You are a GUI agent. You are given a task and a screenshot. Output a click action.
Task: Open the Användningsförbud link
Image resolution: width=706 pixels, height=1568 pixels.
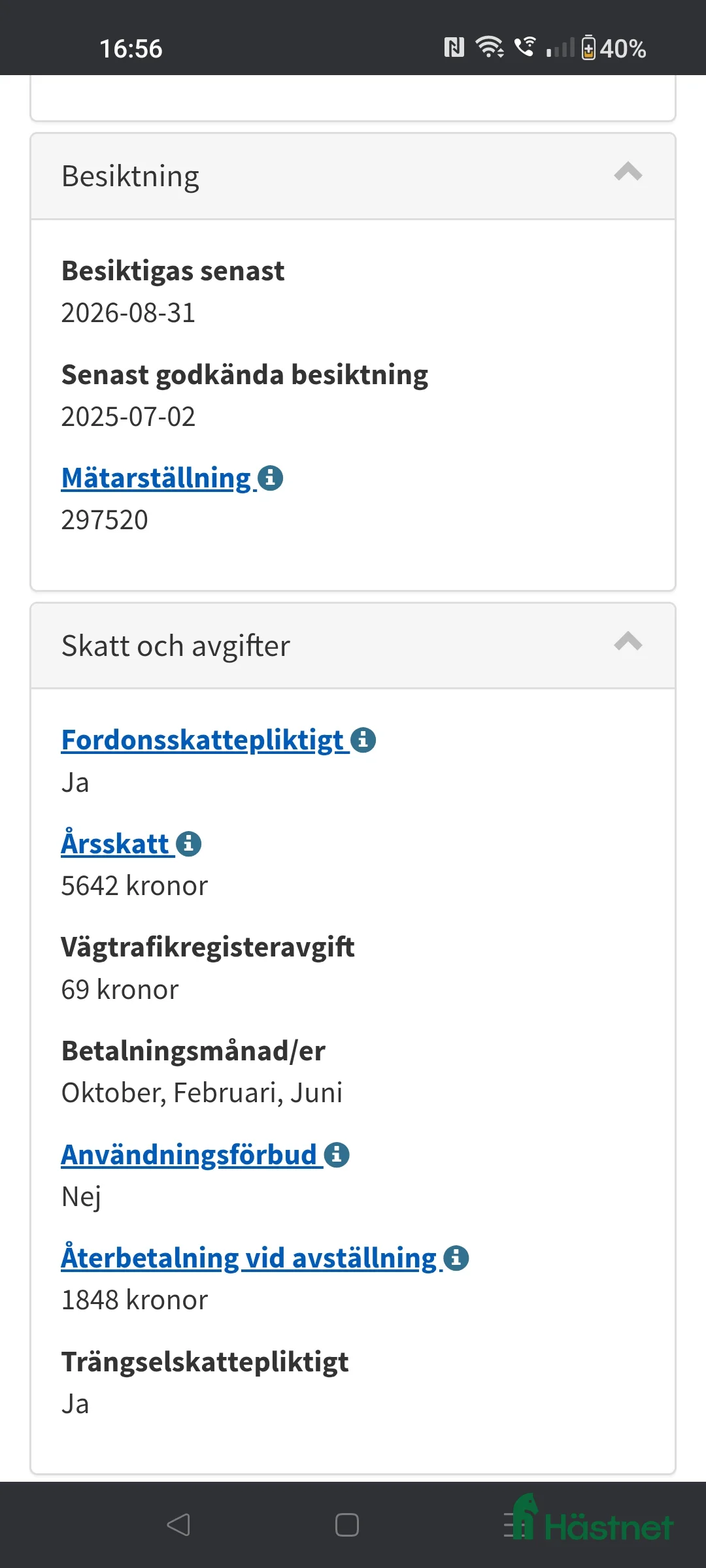[x=188, y=1154]
